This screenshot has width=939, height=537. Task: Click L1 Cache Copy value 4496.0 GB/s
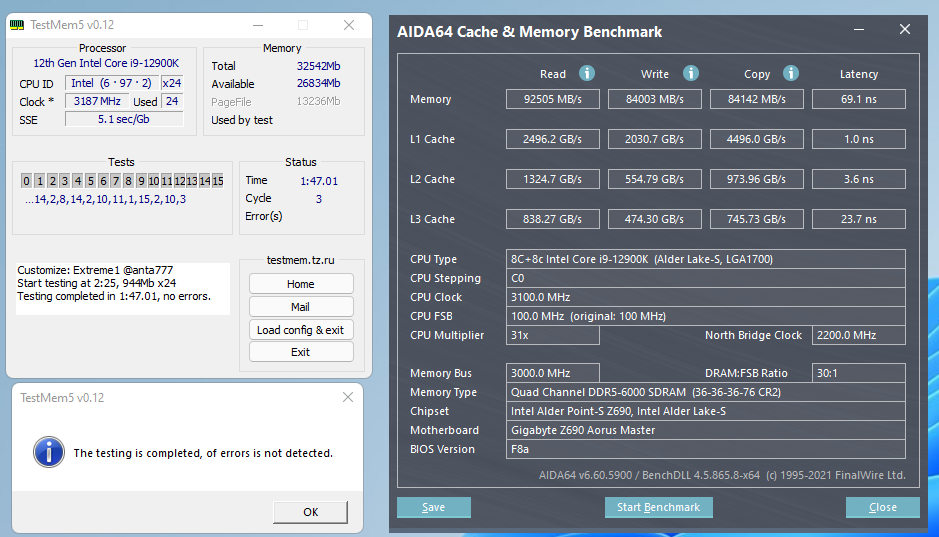(x=756, y=139)
